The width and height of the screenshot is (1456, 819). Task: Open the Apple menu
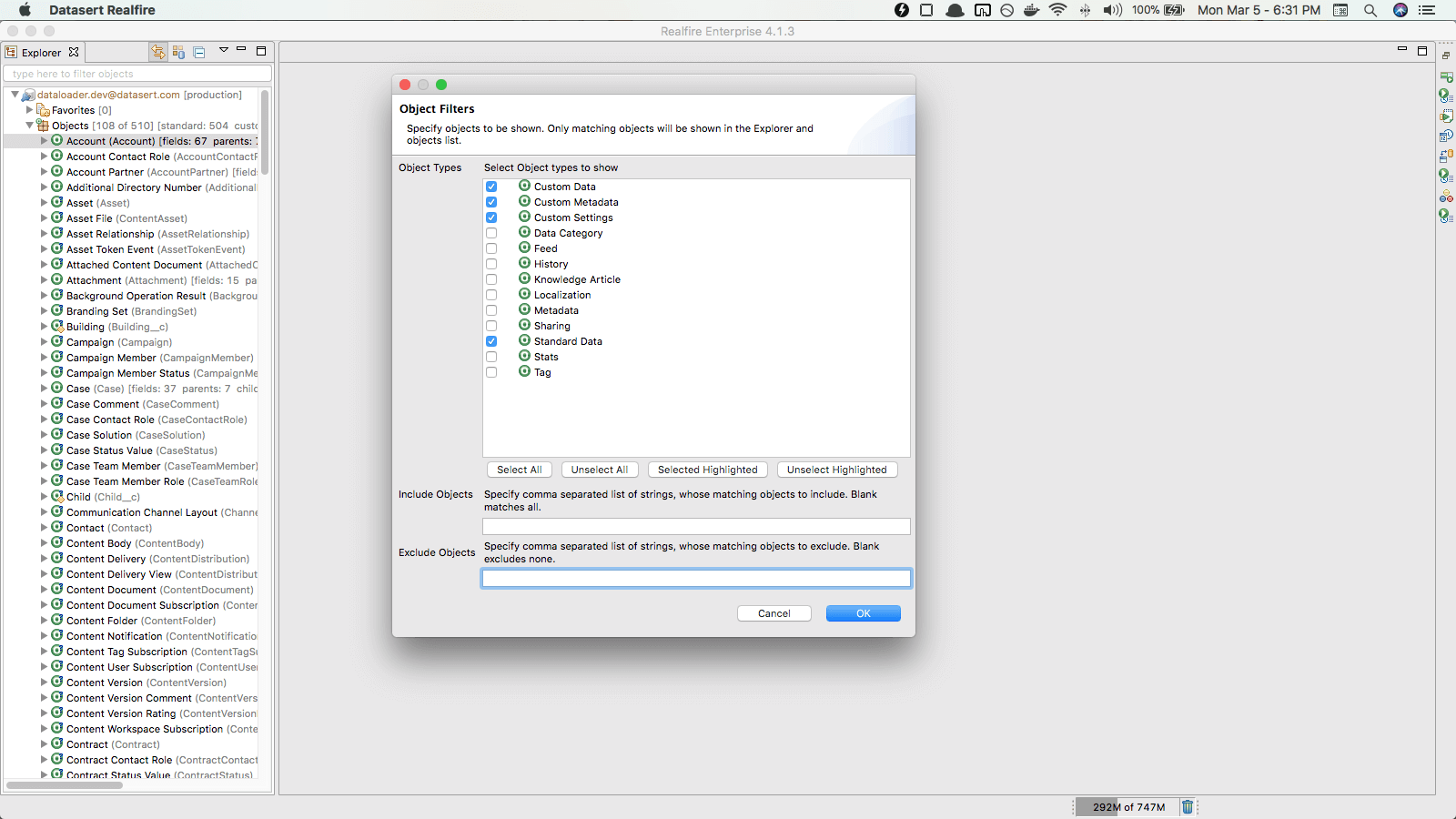coord(25,10)
